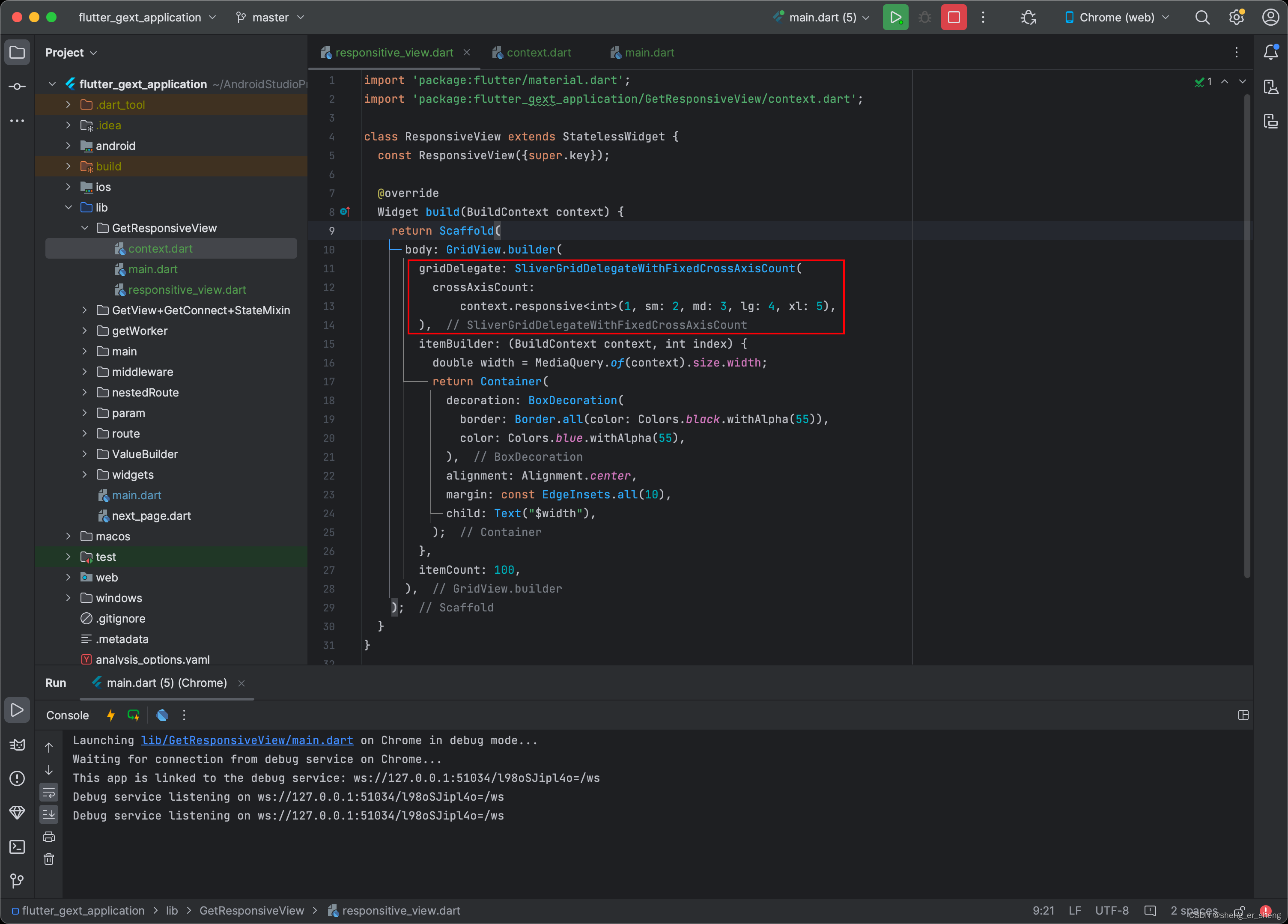
Task: Click the GetResponsiveView breadcrumb in the status bar
Action: pos(252,910)
